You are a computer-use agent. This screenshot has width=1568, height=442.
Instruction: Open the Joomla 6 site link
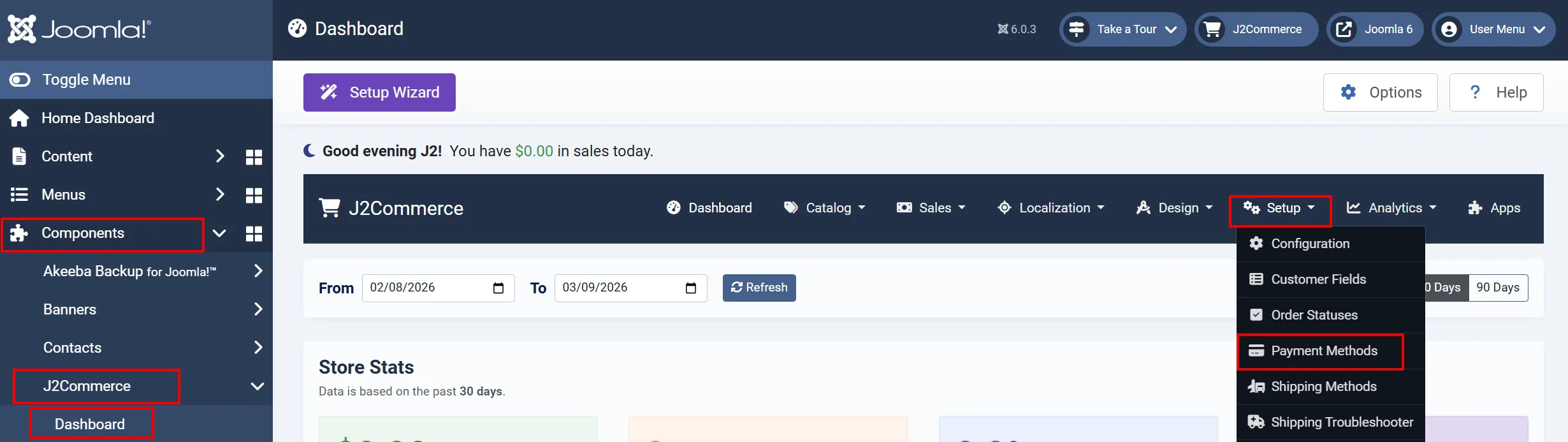1375,29
